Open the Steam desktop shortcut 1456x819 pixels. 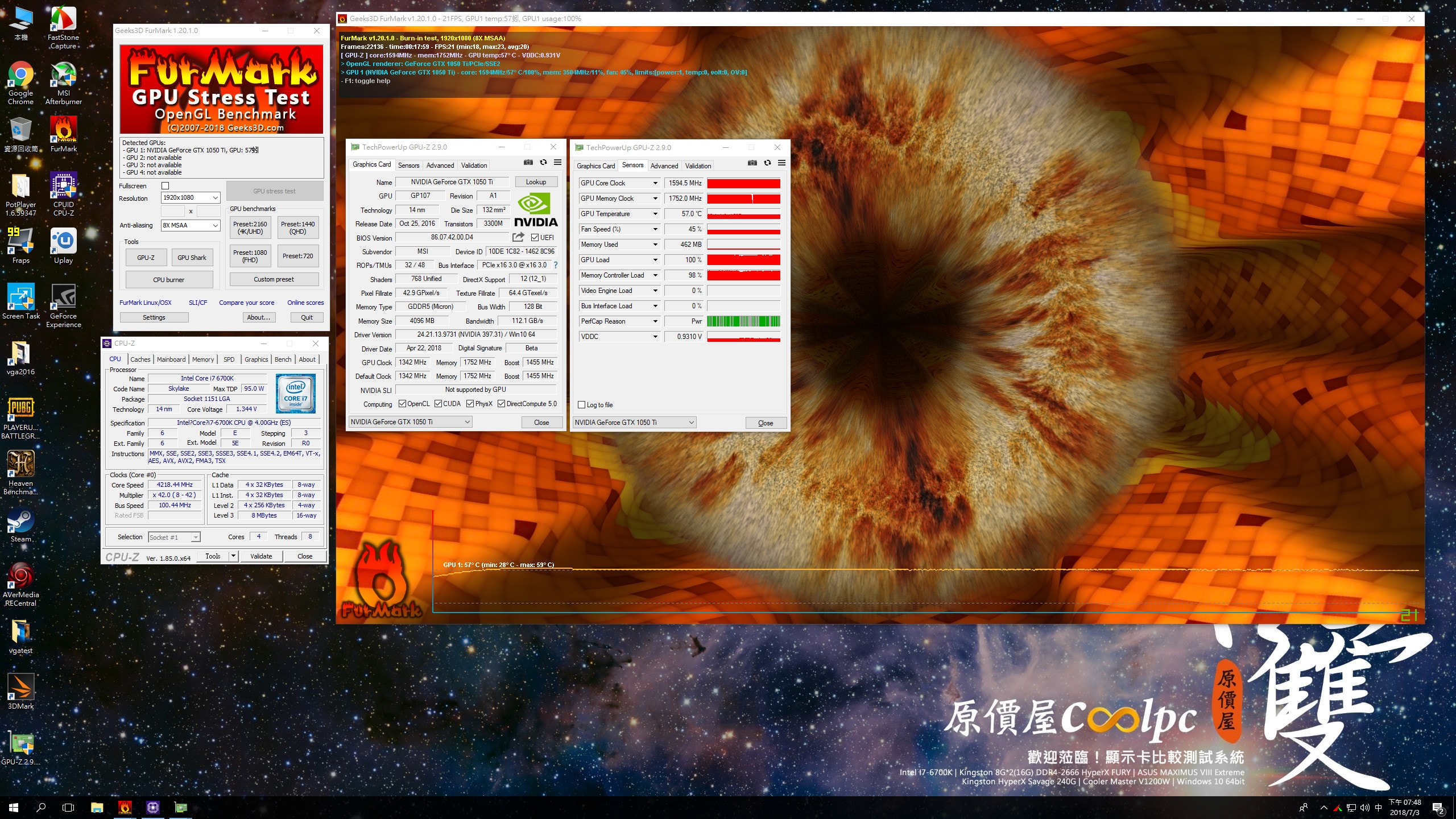[20, 524]
